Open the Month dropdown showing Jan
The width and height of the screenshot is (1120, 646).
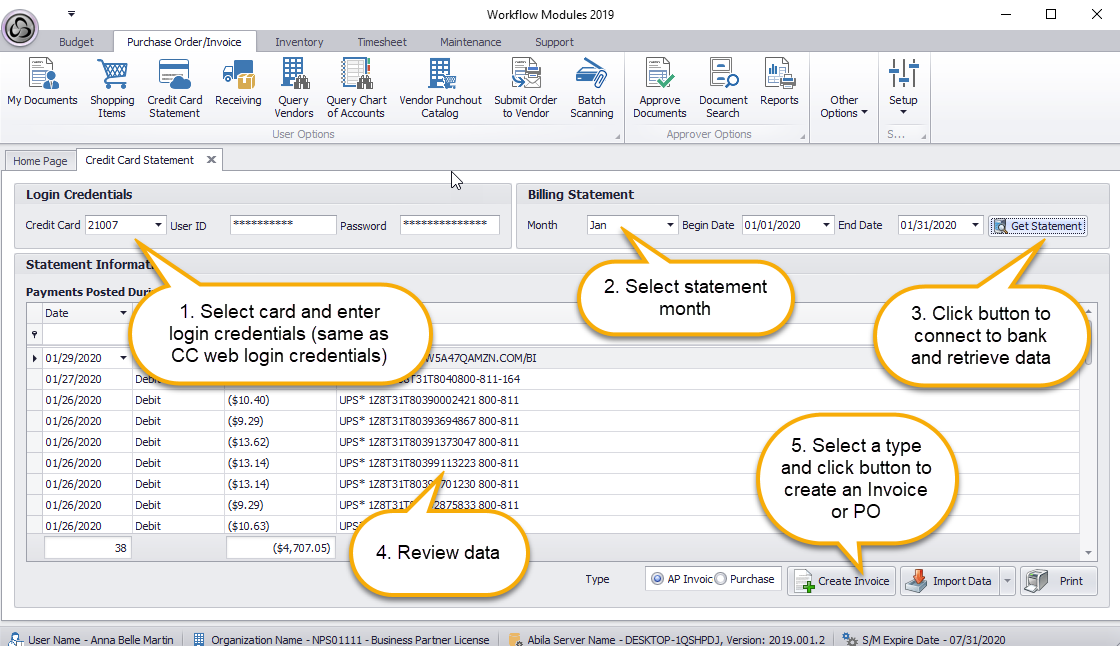[x=669, y=226]
